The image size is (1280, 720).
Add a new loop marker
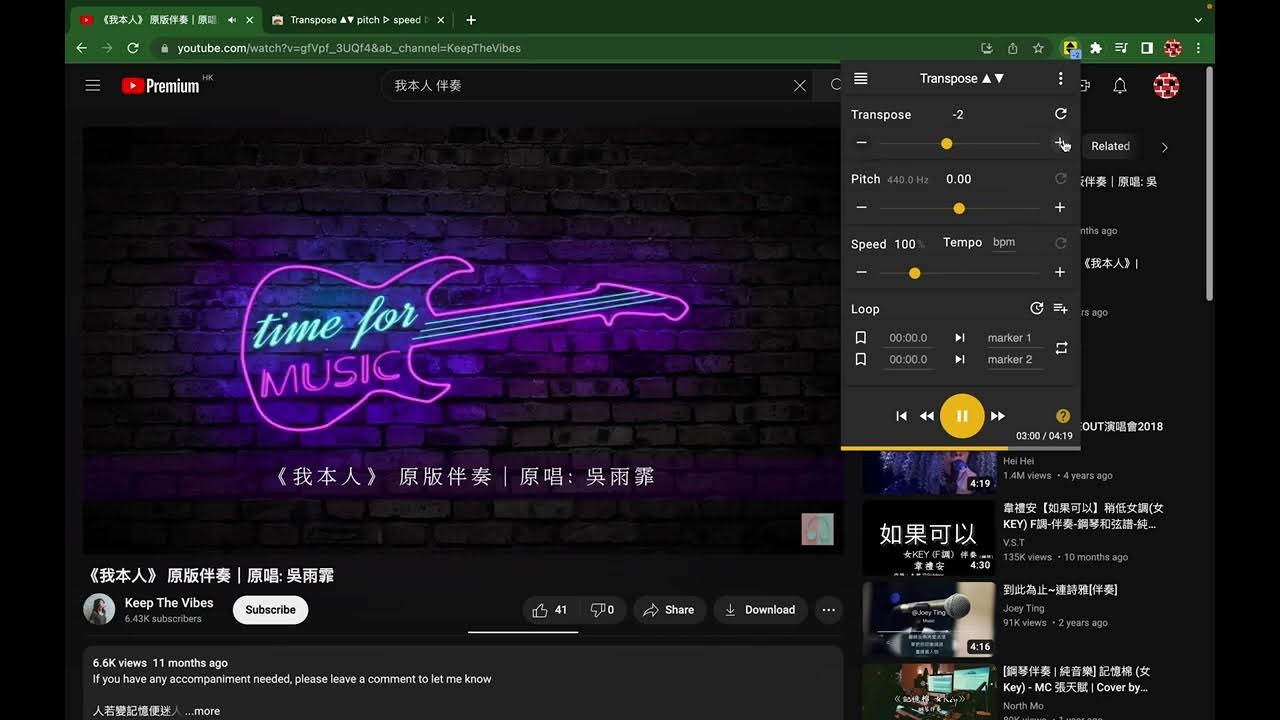click(1061, 309)
